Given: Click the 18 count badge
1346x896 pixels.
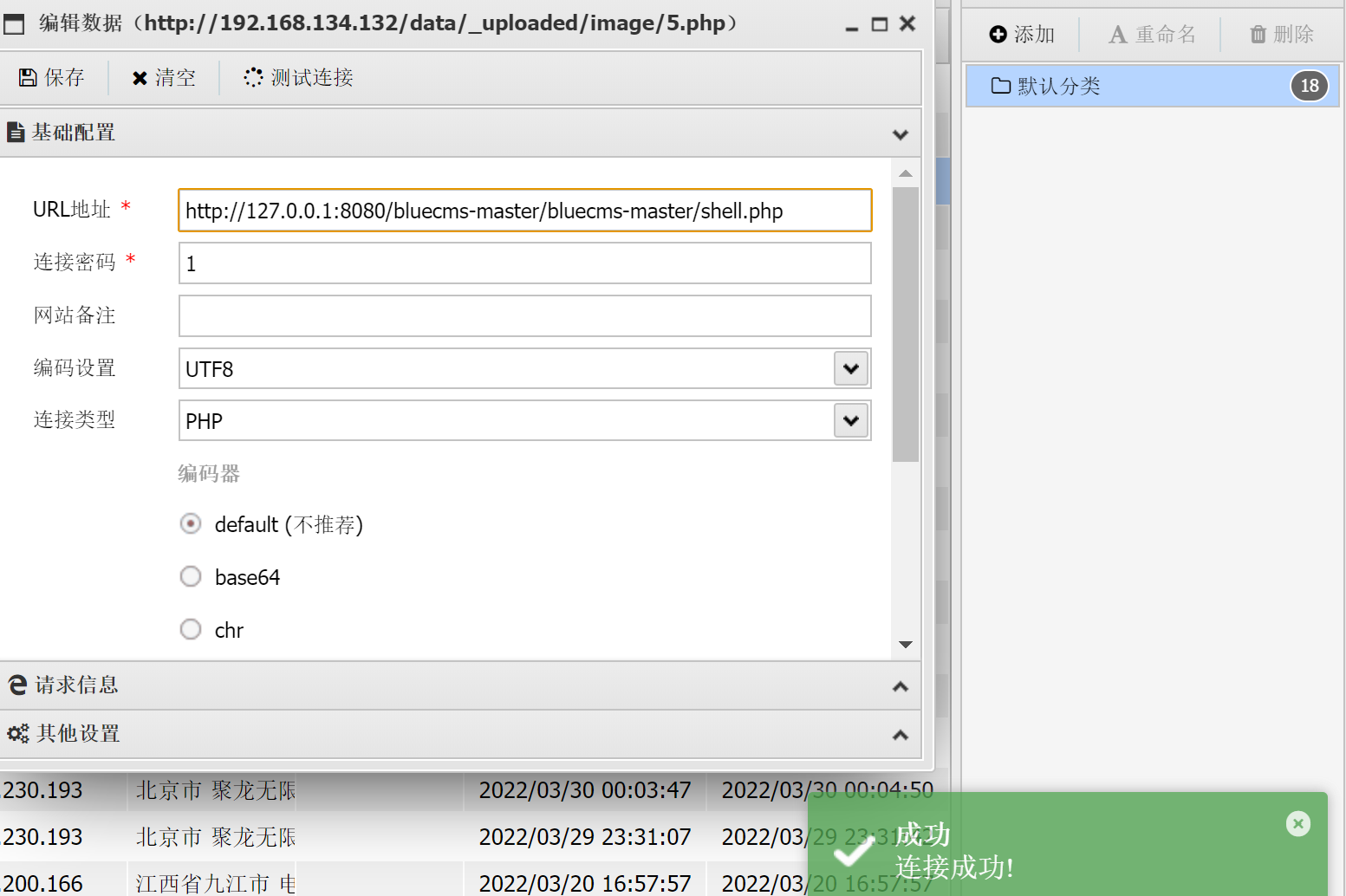Looking at the screenshot, I should (x=1310, y=86).
